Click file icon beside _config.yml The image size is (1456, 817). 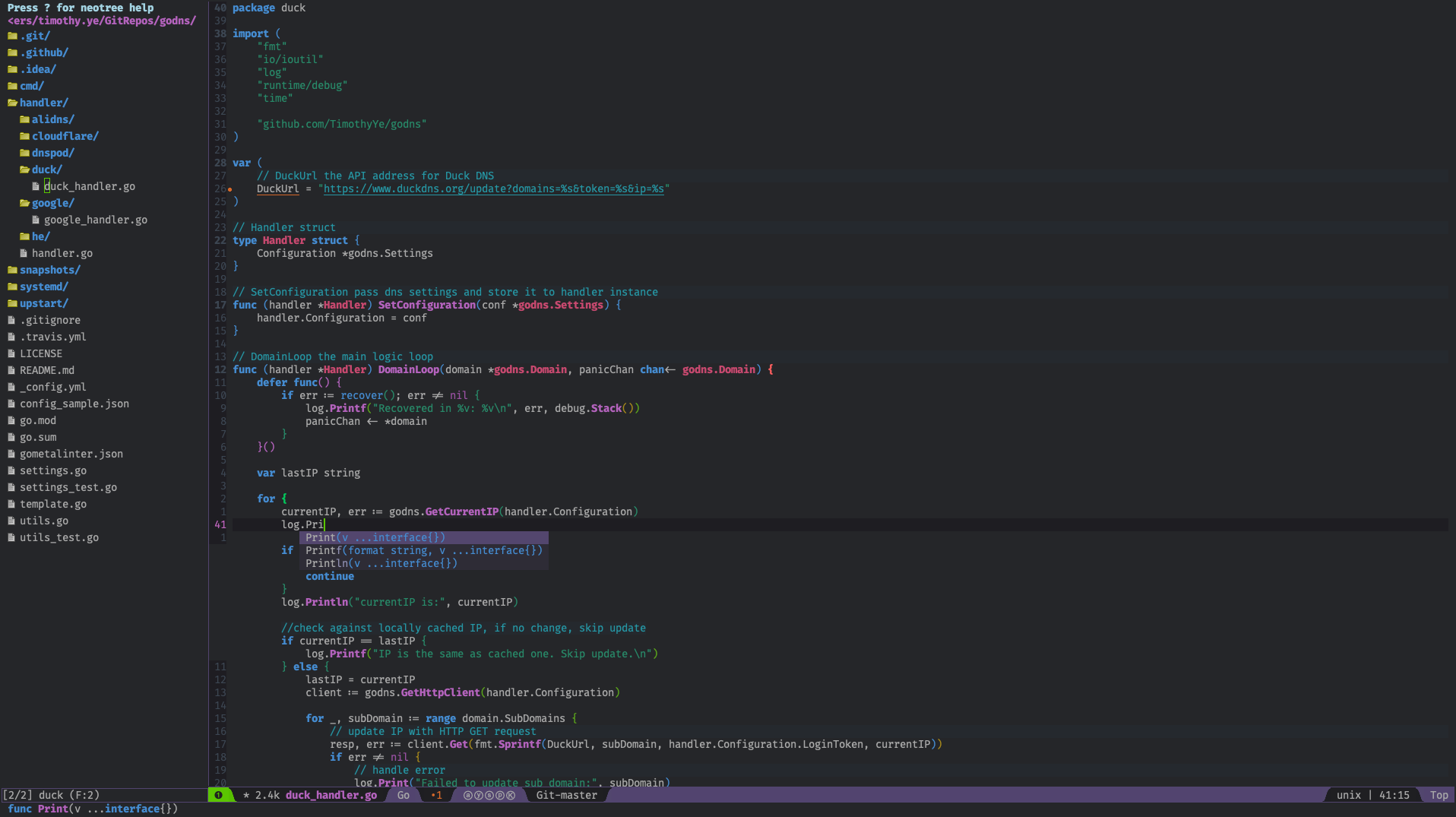tap(11, 387)
